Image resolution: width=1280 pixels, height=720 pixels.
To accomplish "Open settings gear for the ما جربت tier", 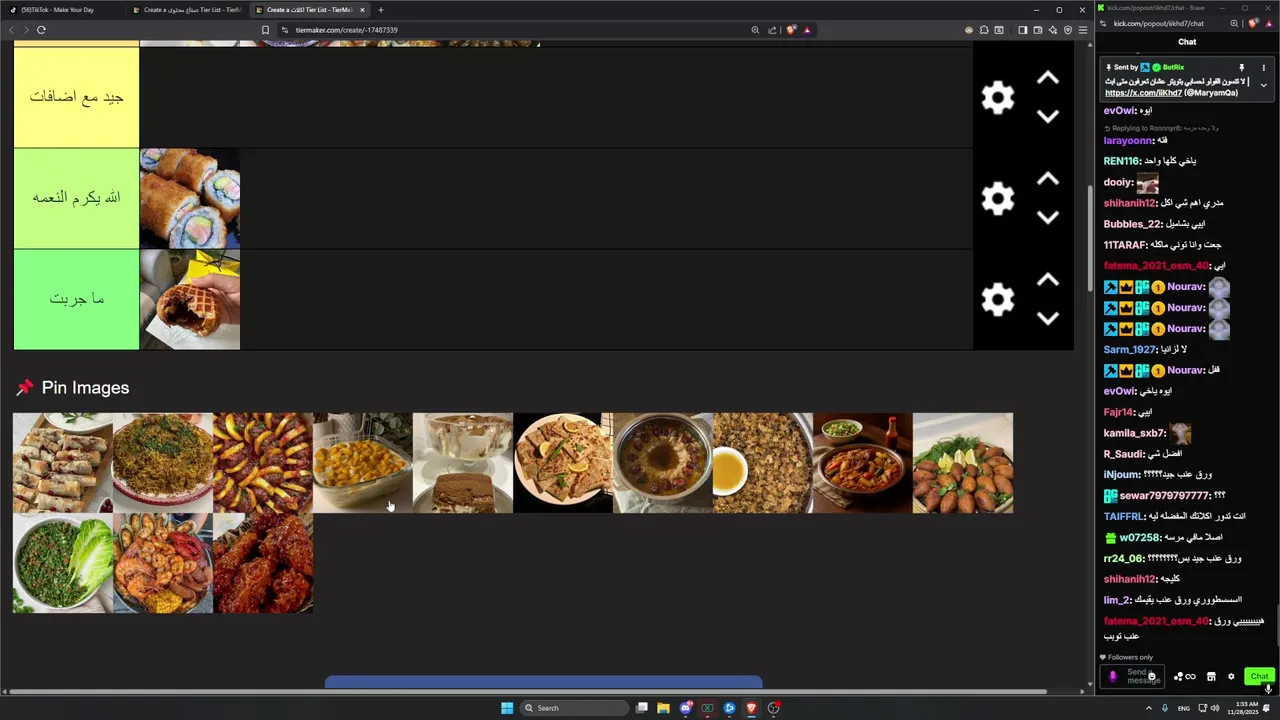I will pos(997,299).
